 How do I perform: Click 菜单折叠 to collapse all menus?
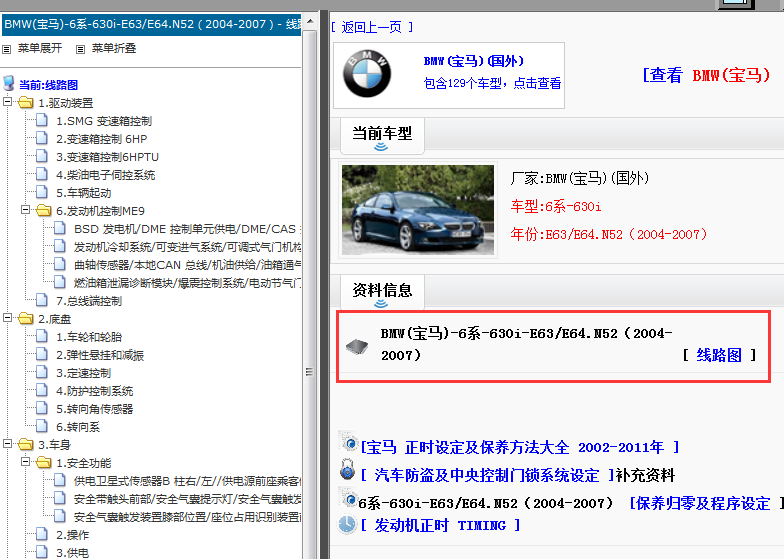coord(114,48)
